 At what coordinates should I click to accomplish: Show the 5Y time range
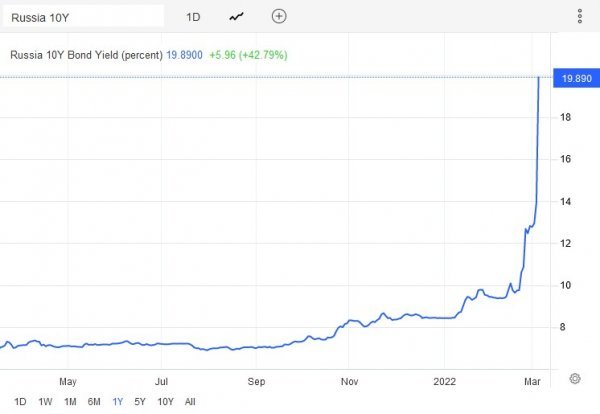tap(140, 402)
